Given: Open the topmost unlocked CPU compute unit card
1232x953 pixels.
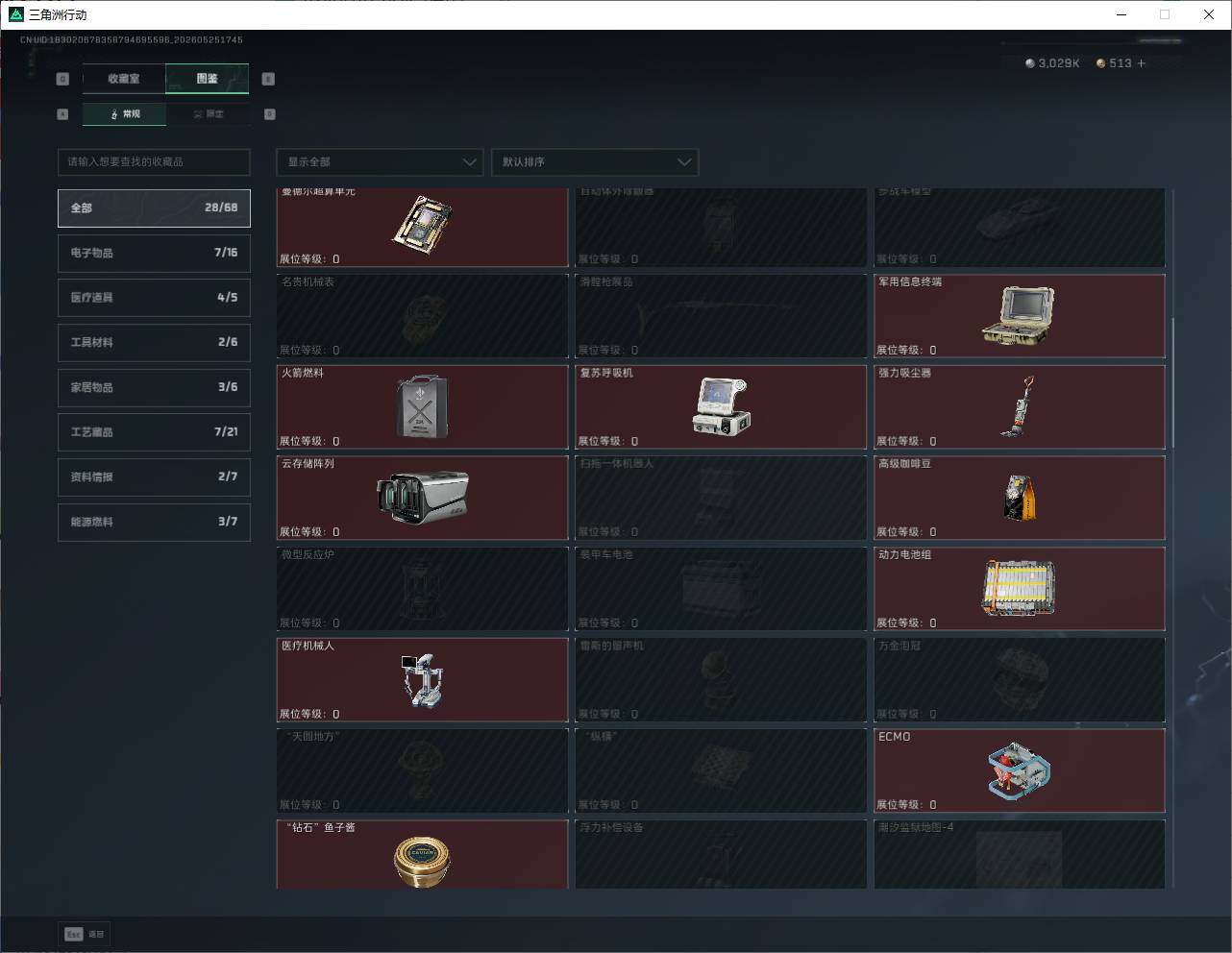Looking at the screenshot, I should (423, 228).
